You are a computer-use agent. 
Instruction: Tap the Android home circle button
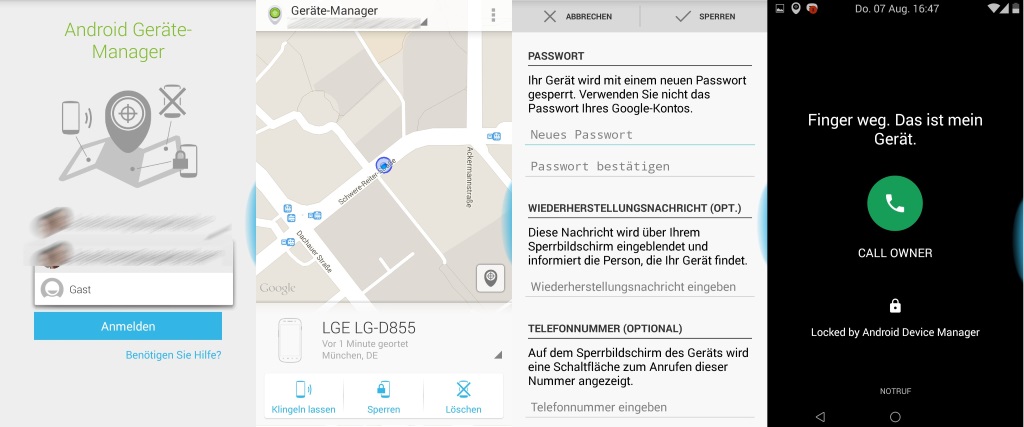pyautogui.click(x=895, y=417)
